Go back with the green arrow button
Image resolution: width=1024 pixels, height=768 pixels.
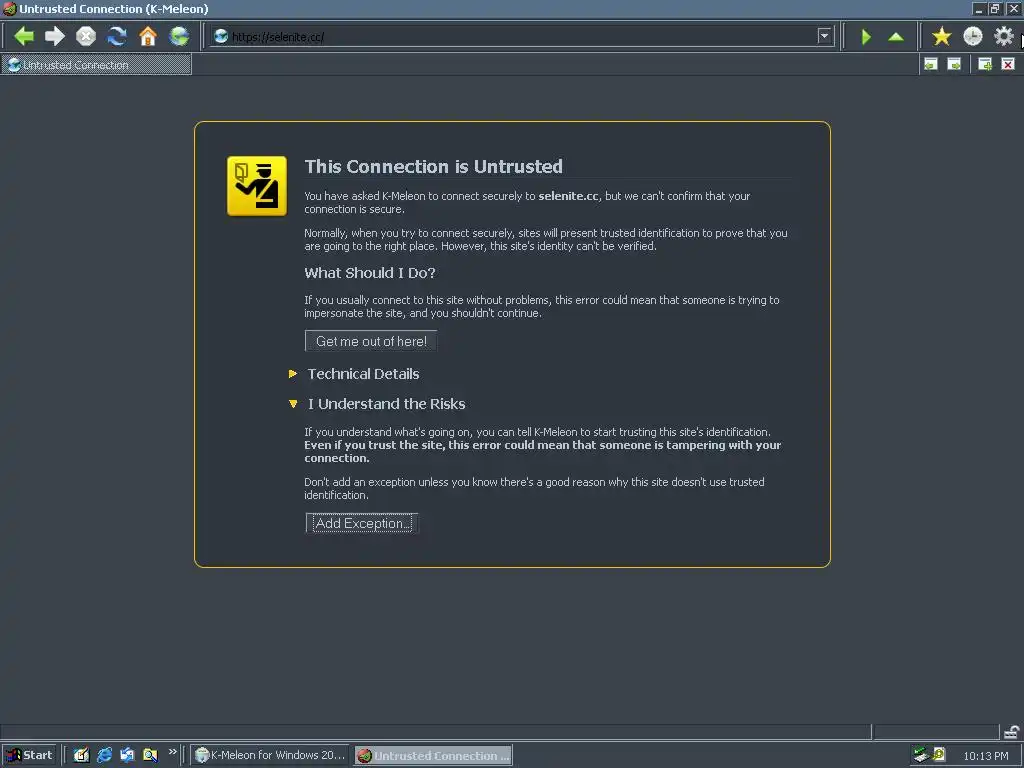click(24, 36)
